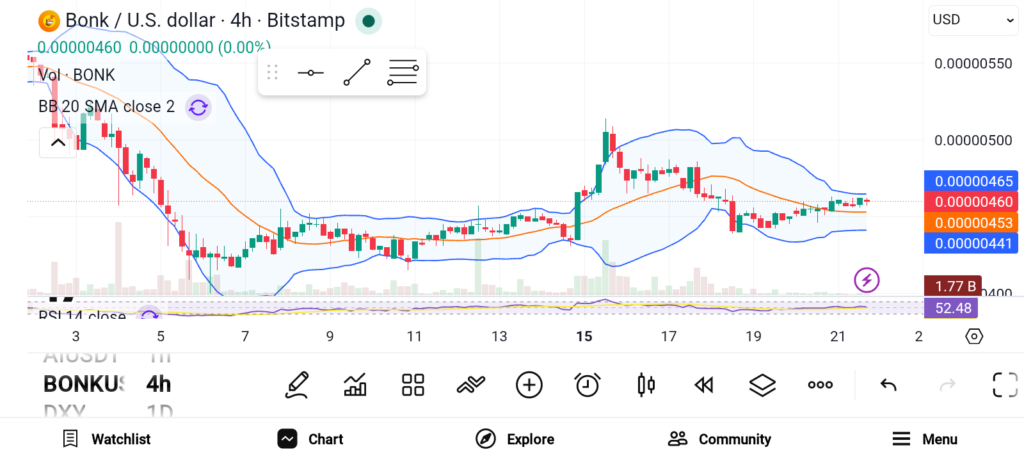Click the 0.00000460 last price in header

pos(79,48)
